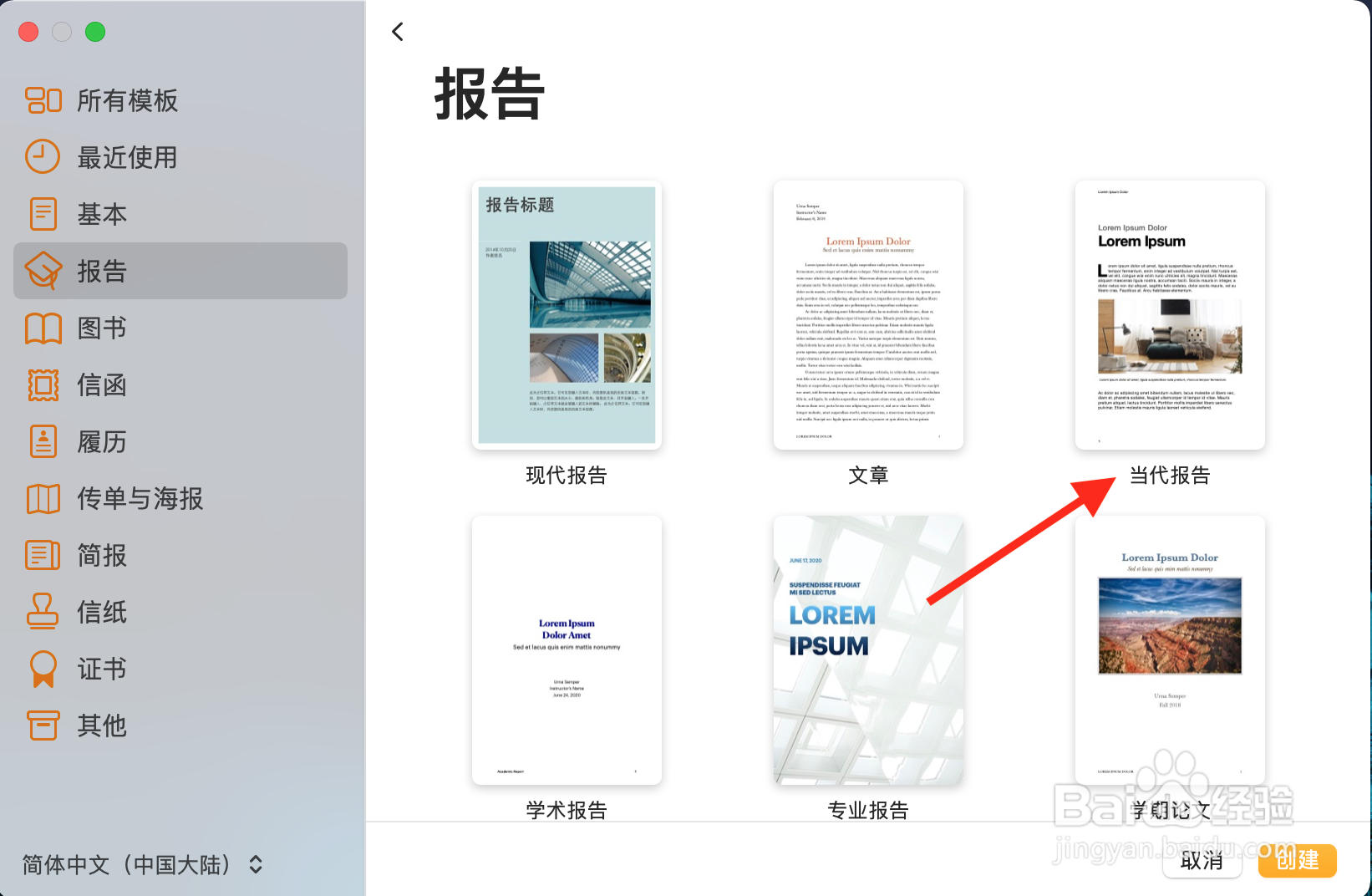Select the 简报 newsletter icon
Screen dimensions: 1372x896
pyautogui.click(x=43, y=555)
